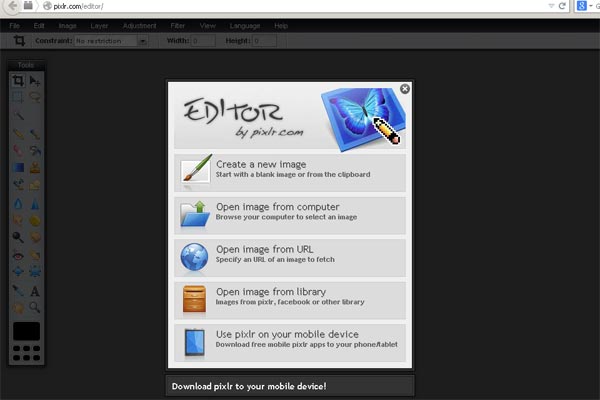
Task: Open the Language menu
Action: point(245,26)
